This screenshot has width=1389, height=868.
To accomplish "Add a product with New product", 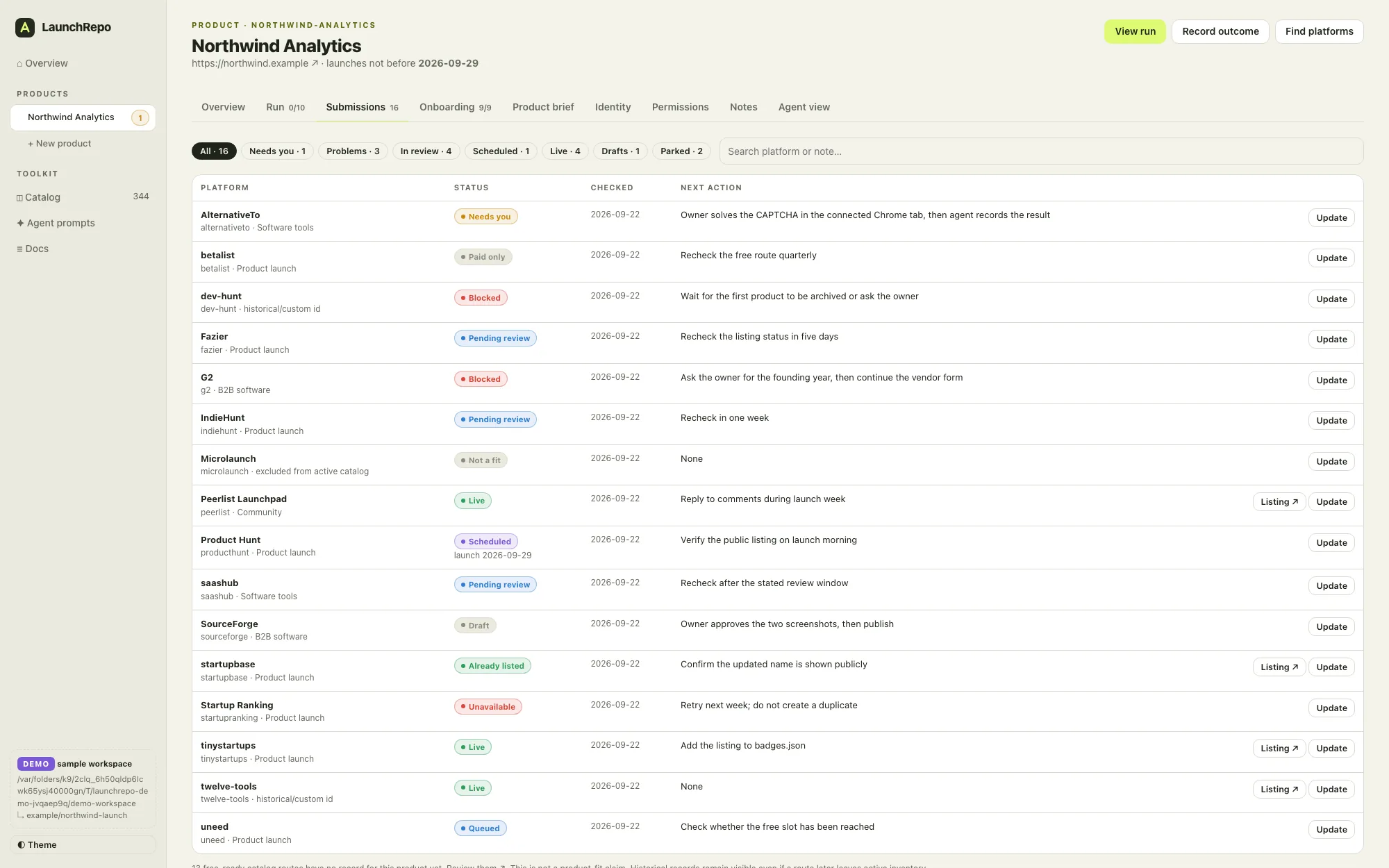I will point(60,144).
